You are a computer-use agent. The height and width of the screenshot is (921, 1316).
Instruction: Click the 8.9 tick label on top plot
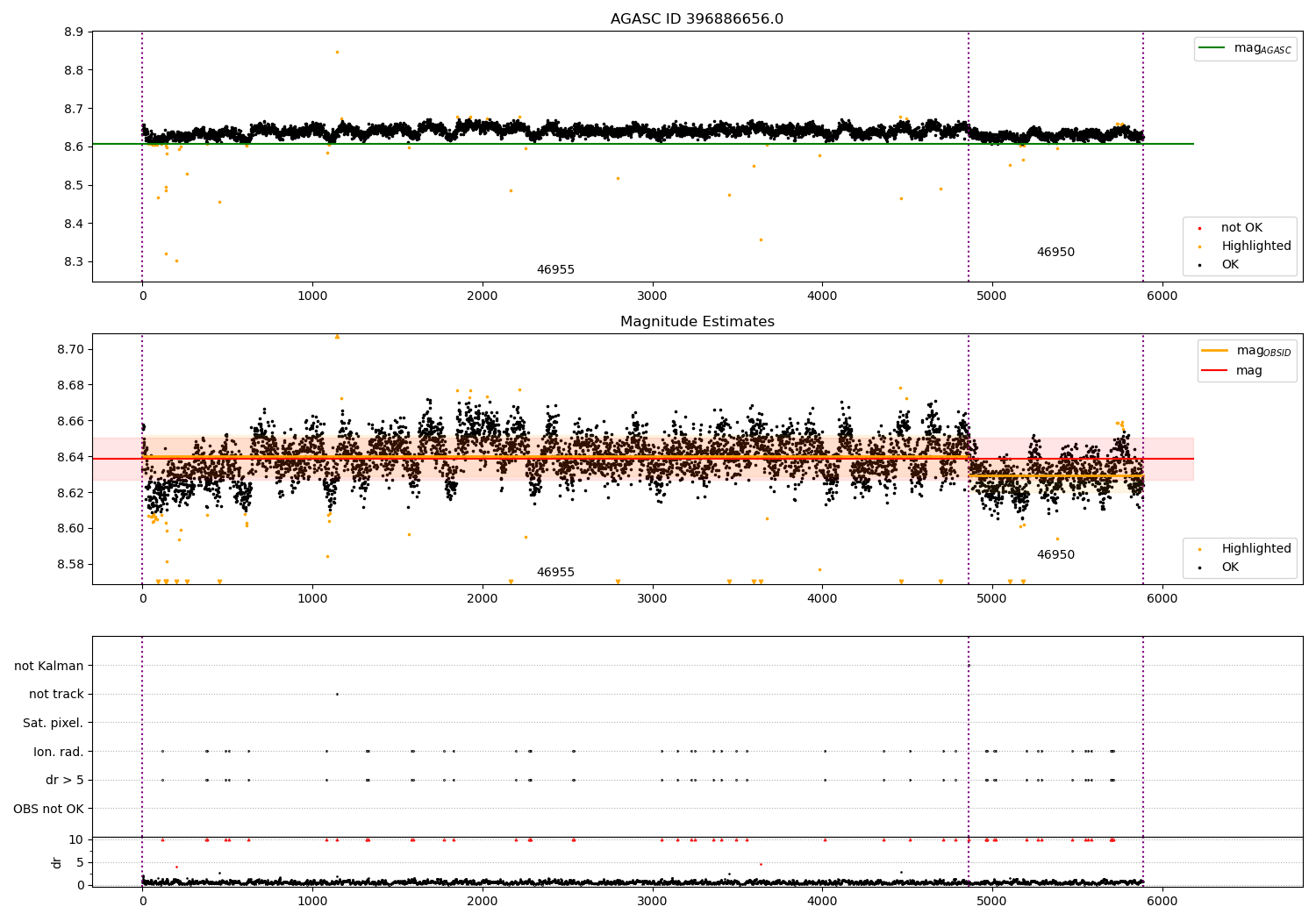click(x=74, y=32)
